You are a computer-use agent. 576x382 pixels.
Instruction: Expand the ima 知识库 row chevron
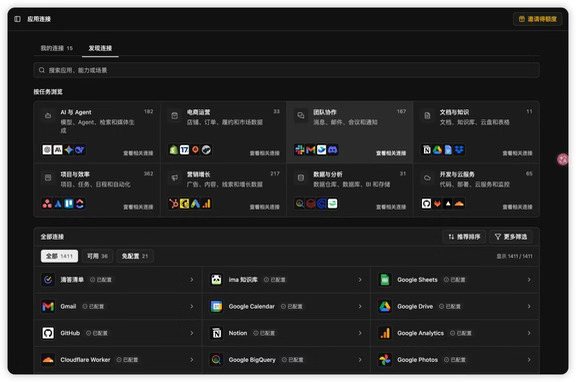point(360,280)
